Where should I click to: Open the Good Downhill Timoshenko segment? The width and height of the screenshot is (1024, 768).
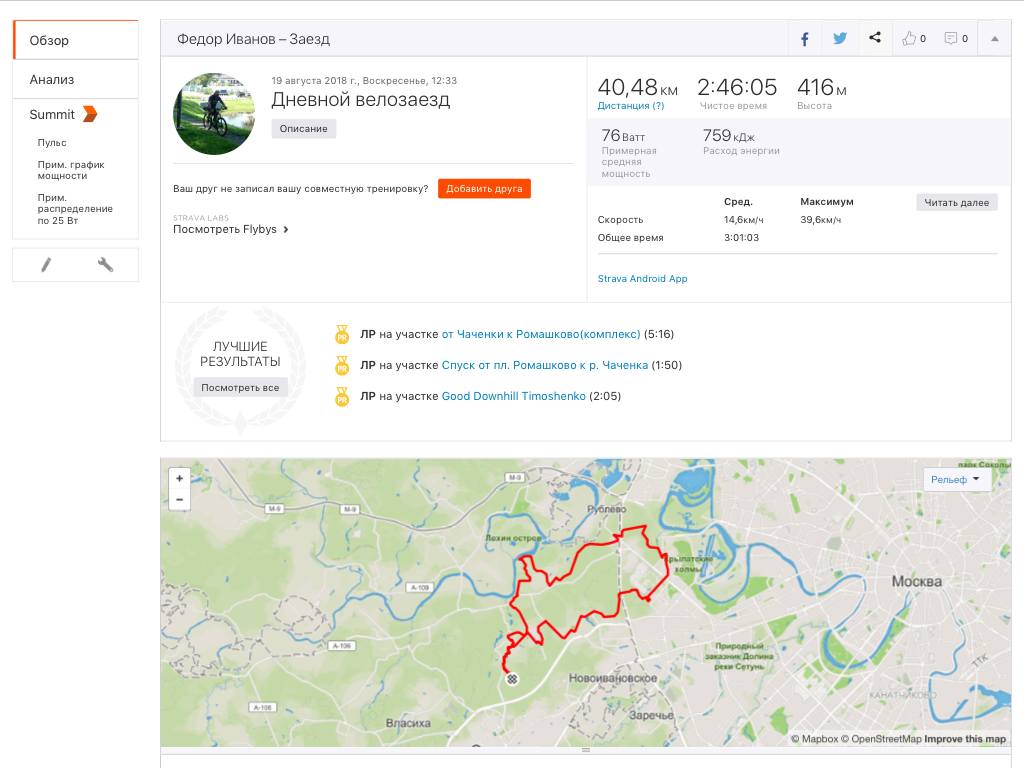(514, 397)
